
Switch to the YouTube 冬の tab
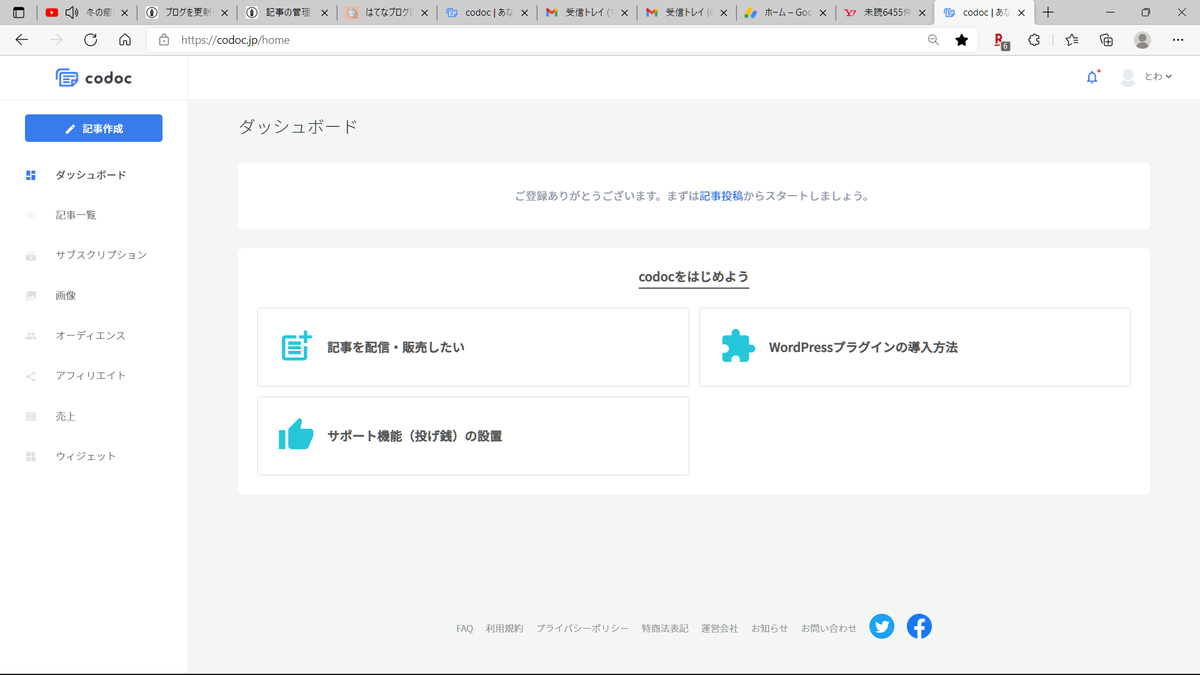[85, 13]
